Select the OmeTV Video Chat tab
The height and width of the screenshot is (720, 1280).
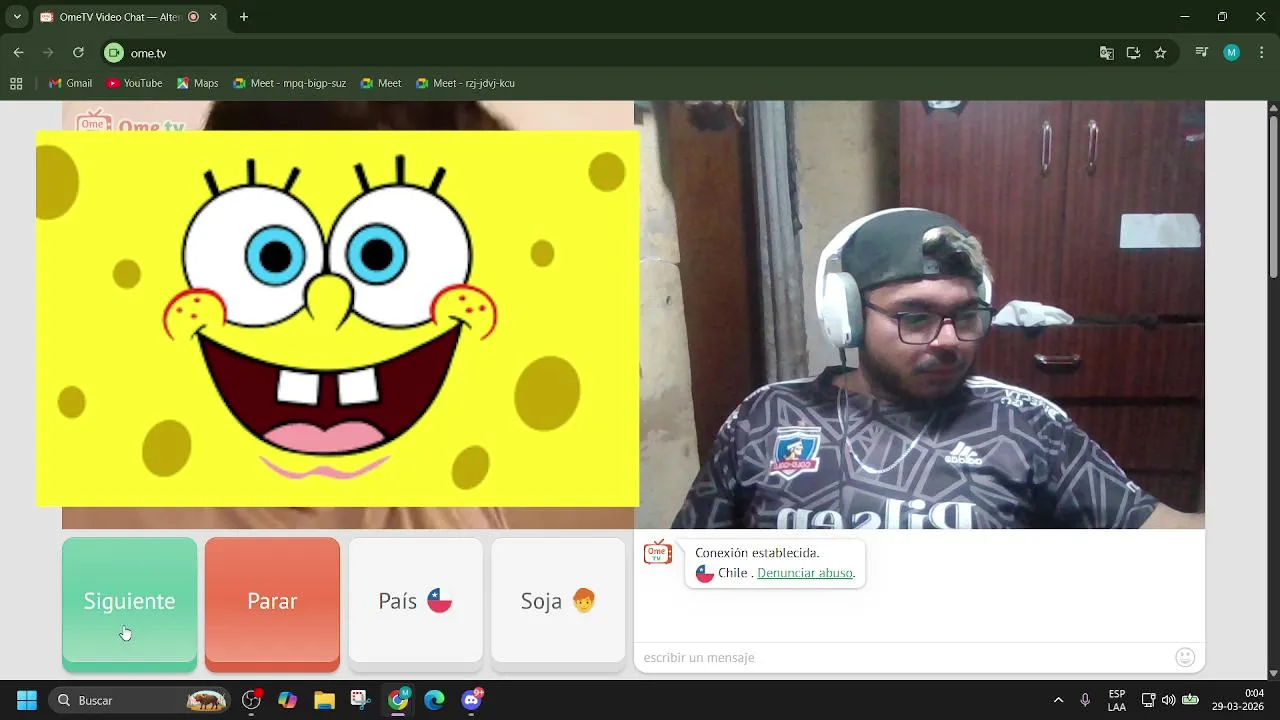(118, 17)
